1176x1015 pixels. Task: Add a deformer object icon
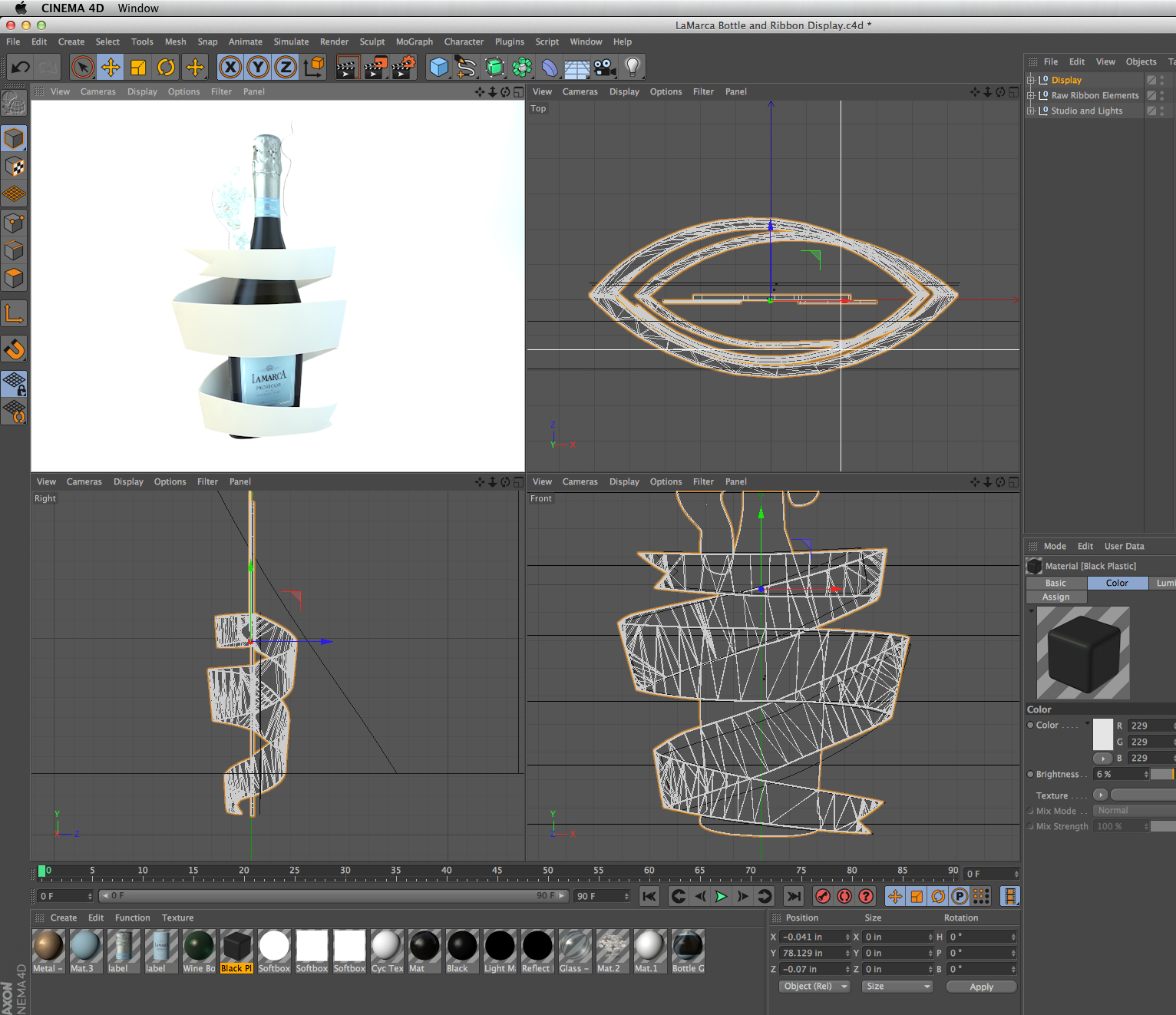pyautogui.click(x=550, y=68)
